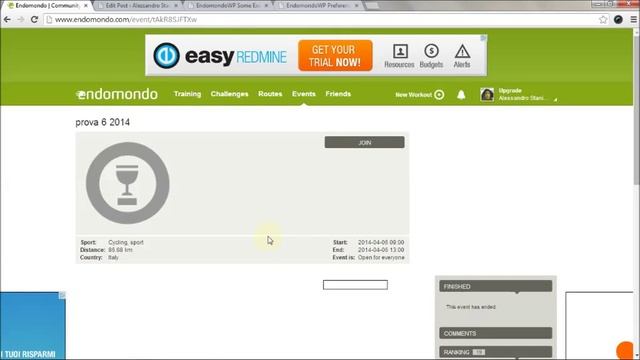640x360 pixels.
Task: Switch to EndomondoWP Some Ex tab
Action: coord(227,6)
